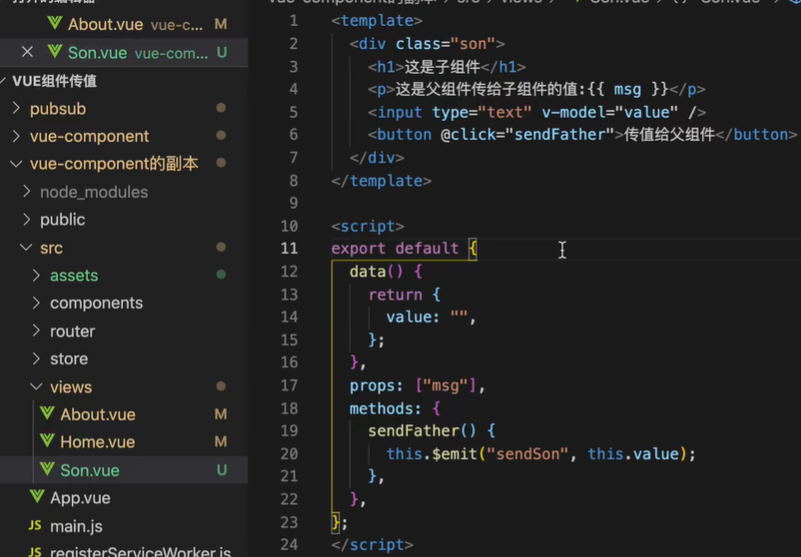Expand the vue-component folder
The height and width of the screenshot is (557, 801).
(x=16, y=136)
